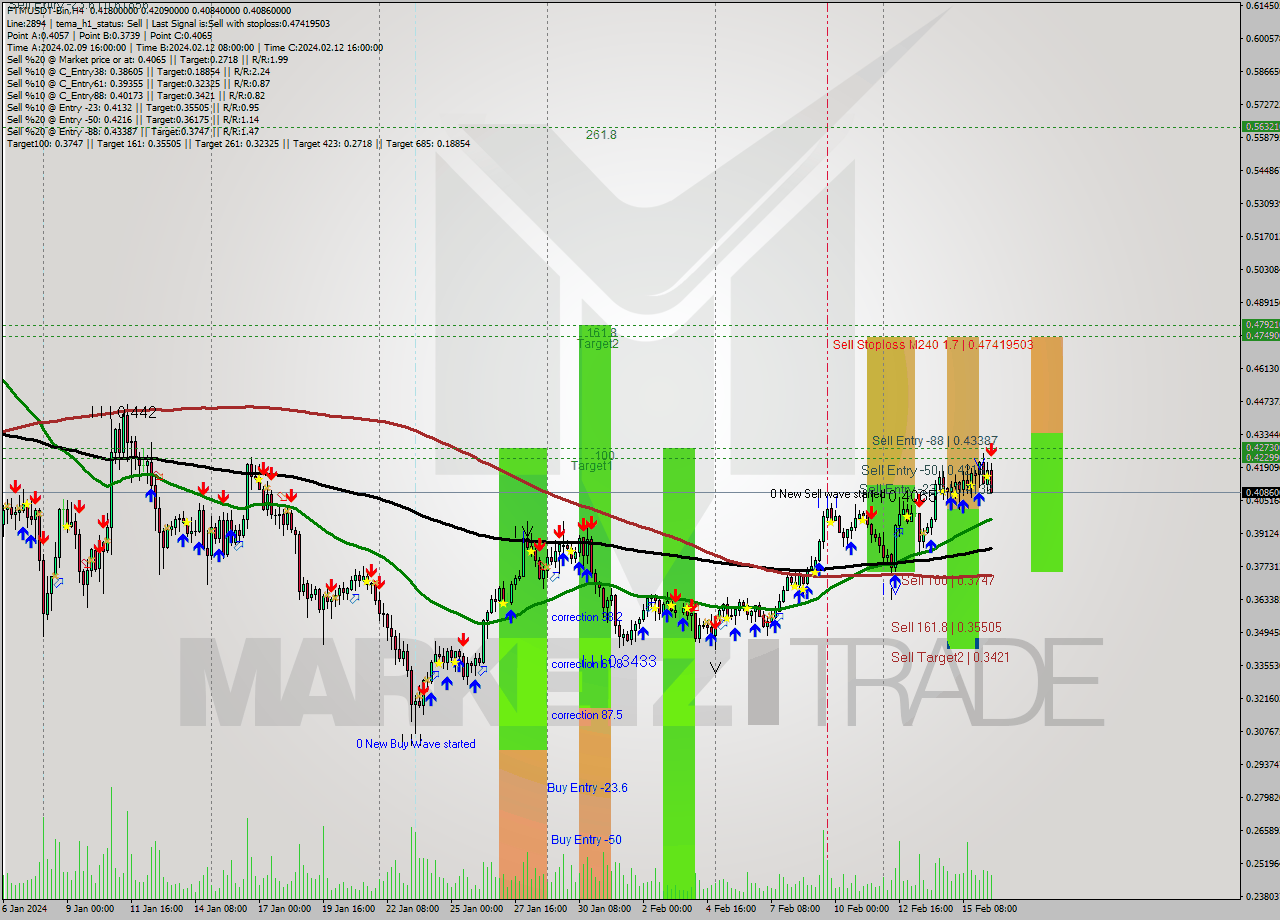Image resolution: width=1280 pixels, height=920 pixels.
Task: Click the green 0.47921 price tag on the axis
Action: point(1260,325)
